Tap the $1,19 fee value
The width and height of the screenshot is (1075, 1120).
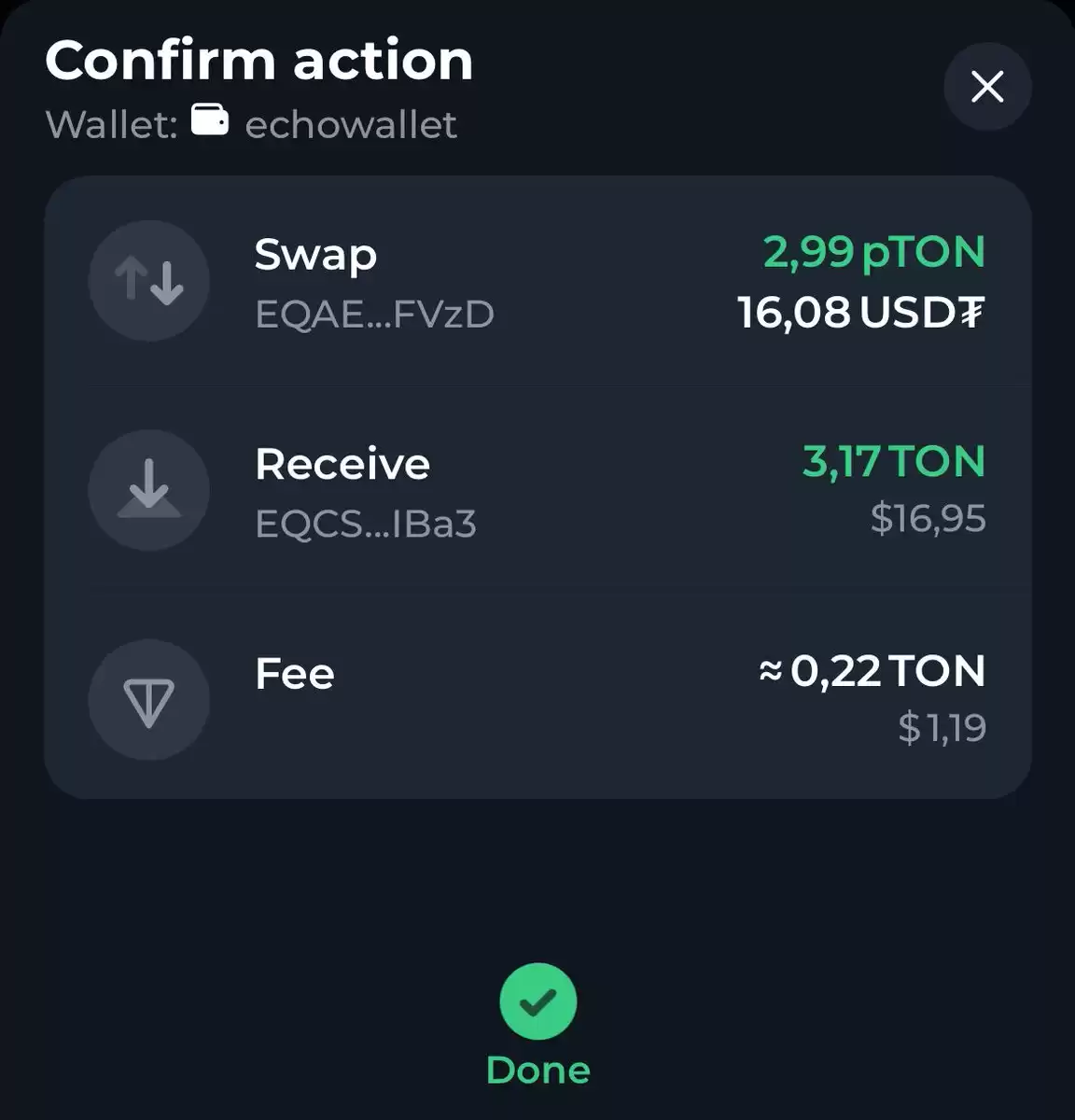(942, 727)
